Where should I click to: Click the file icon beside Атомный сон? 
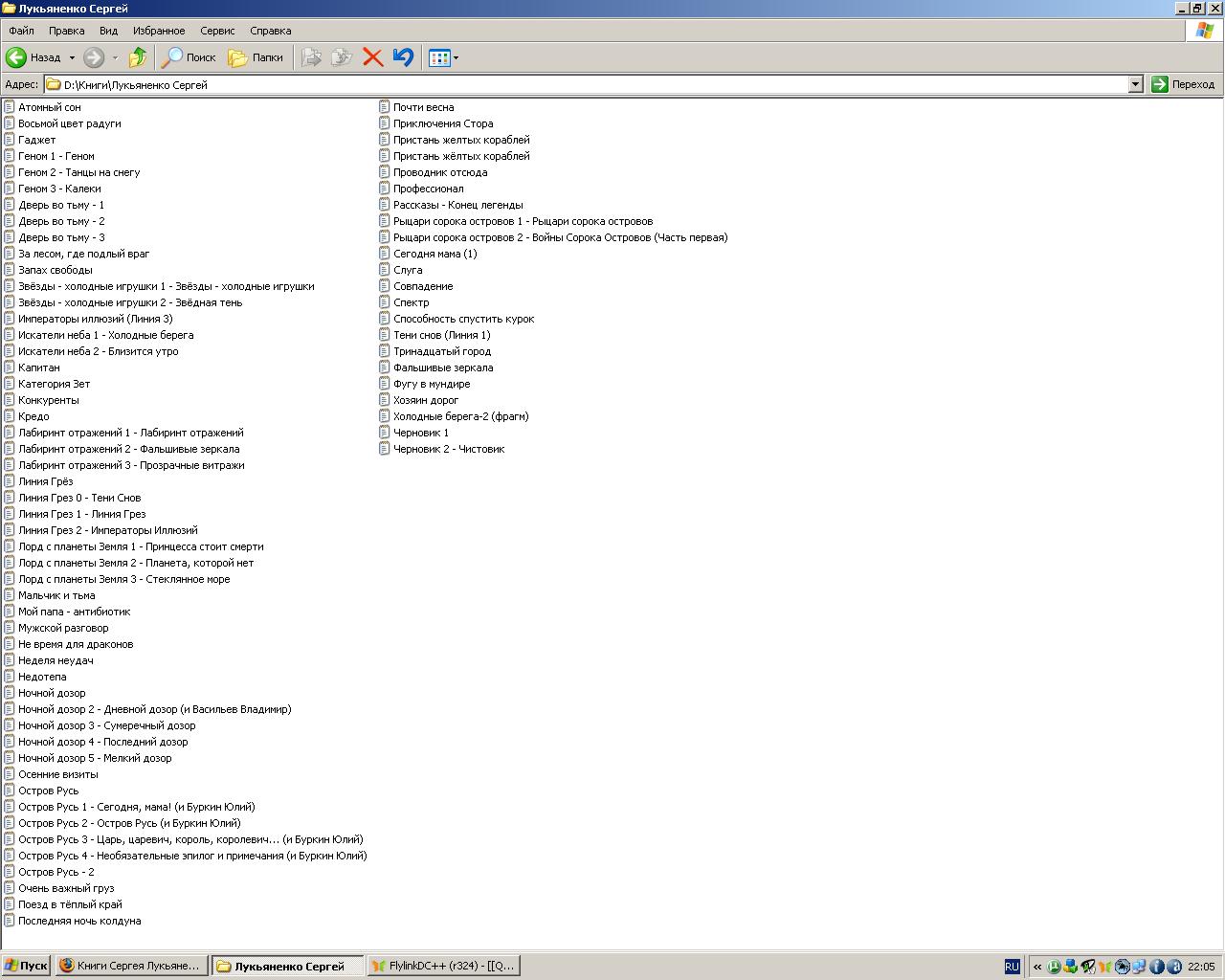pos(10,107)
